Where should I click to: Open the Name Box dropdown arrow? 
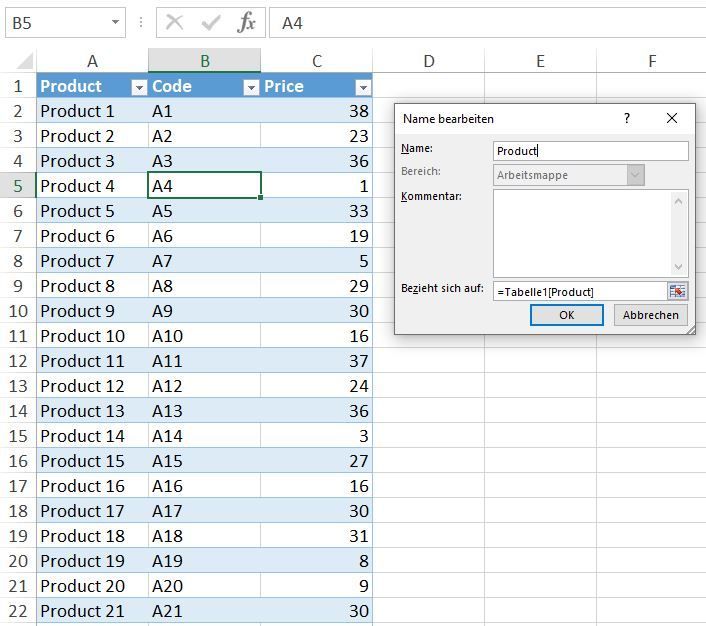click(x=115, y=22)
